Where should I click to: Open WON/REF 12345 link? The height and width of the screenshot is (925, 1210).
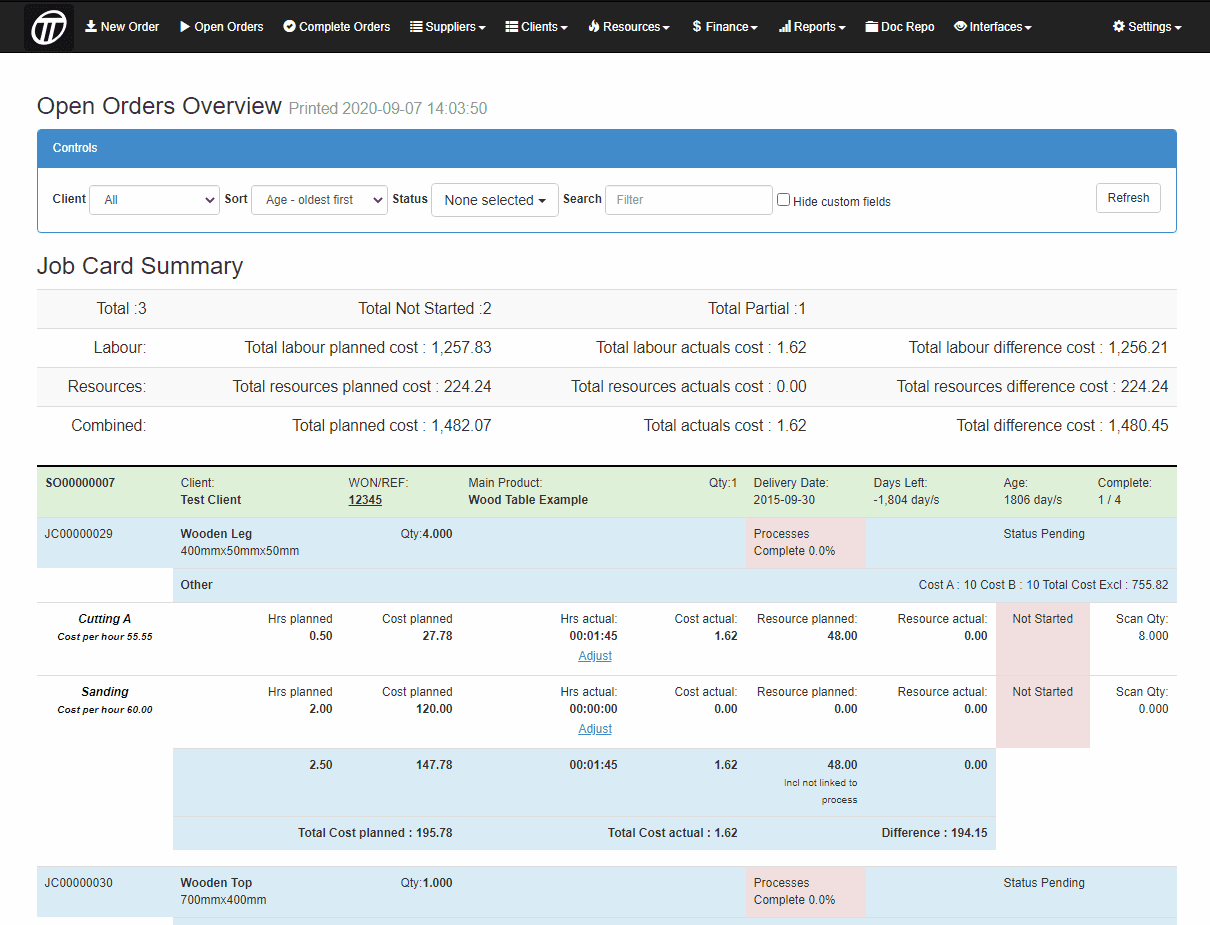tap(365, 500)
